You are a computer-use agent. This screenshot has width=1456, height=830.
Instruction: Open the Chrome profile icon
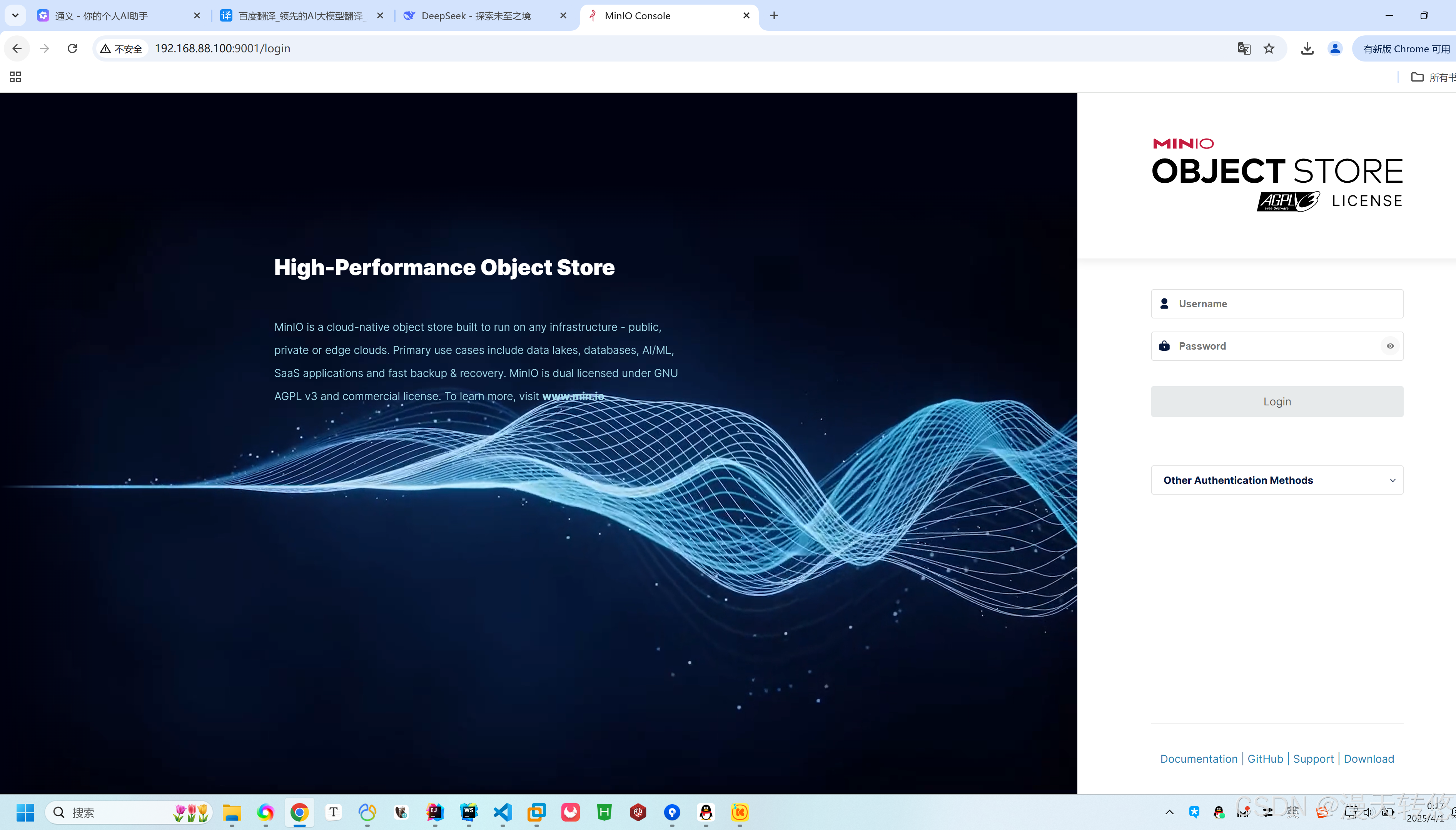(1334, 48)
